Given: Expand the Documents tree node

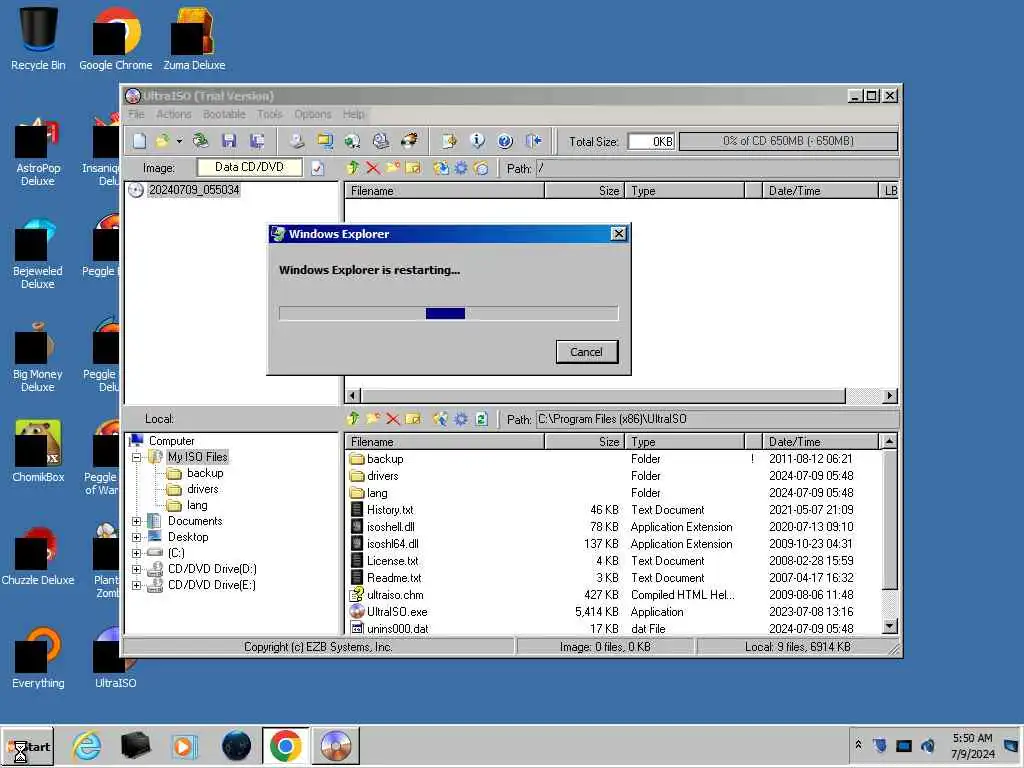Looking at the screenshot, I should (x=136, y=521).
